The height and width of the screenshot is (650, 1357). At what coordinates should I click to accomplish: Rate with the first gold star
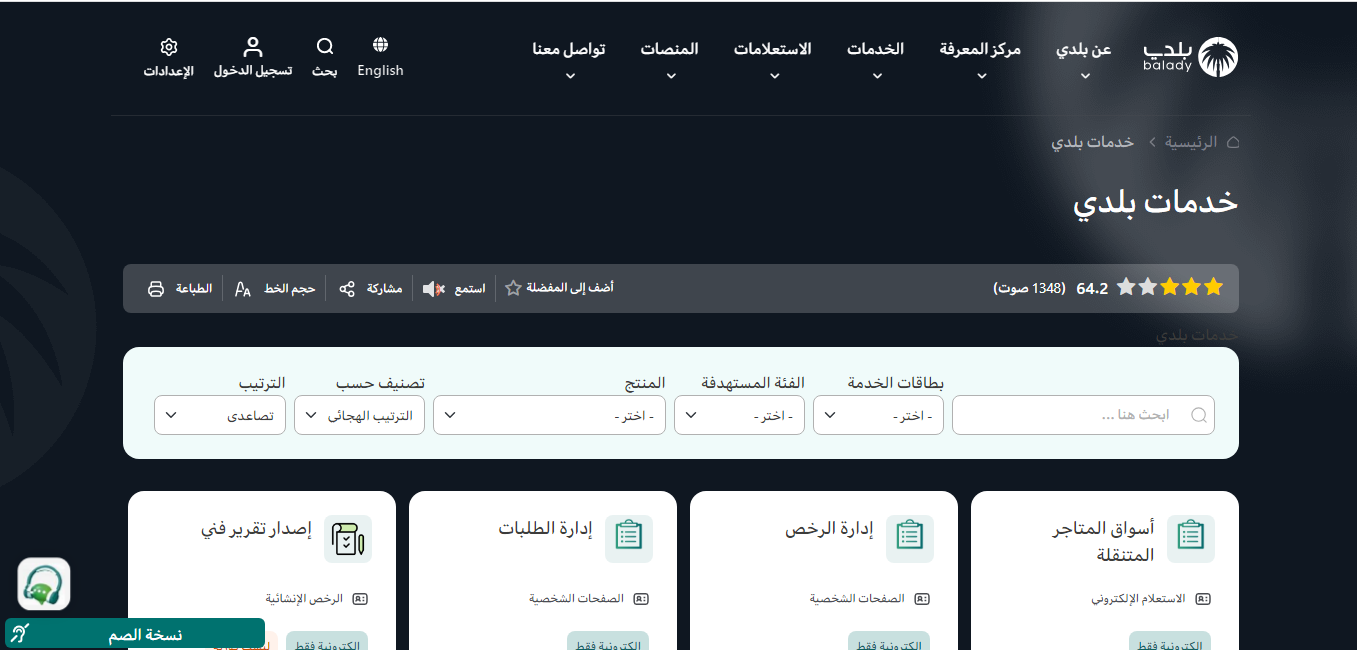[x=1214, y=288]
